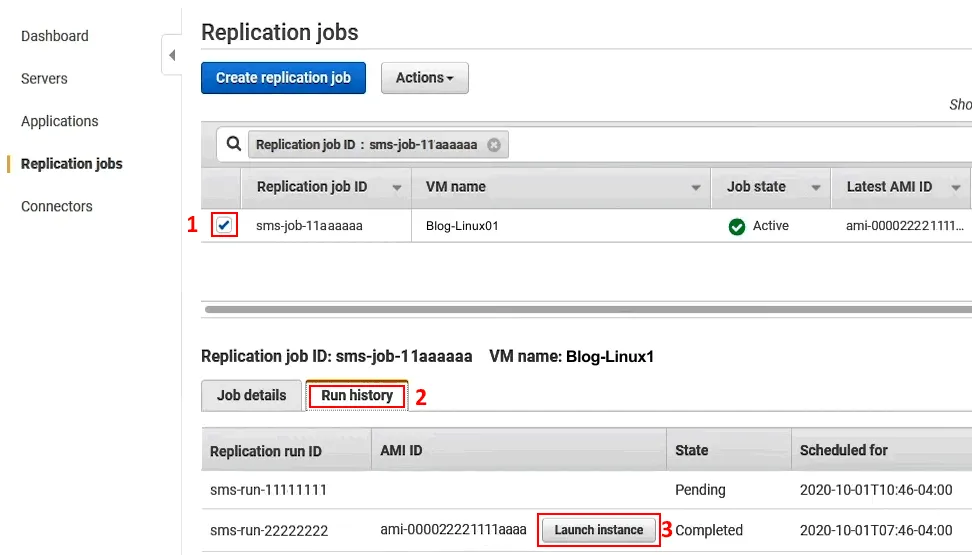Open the Actions dropdown menu
This screenshot has height=555, width=972.
pos(424,78)
